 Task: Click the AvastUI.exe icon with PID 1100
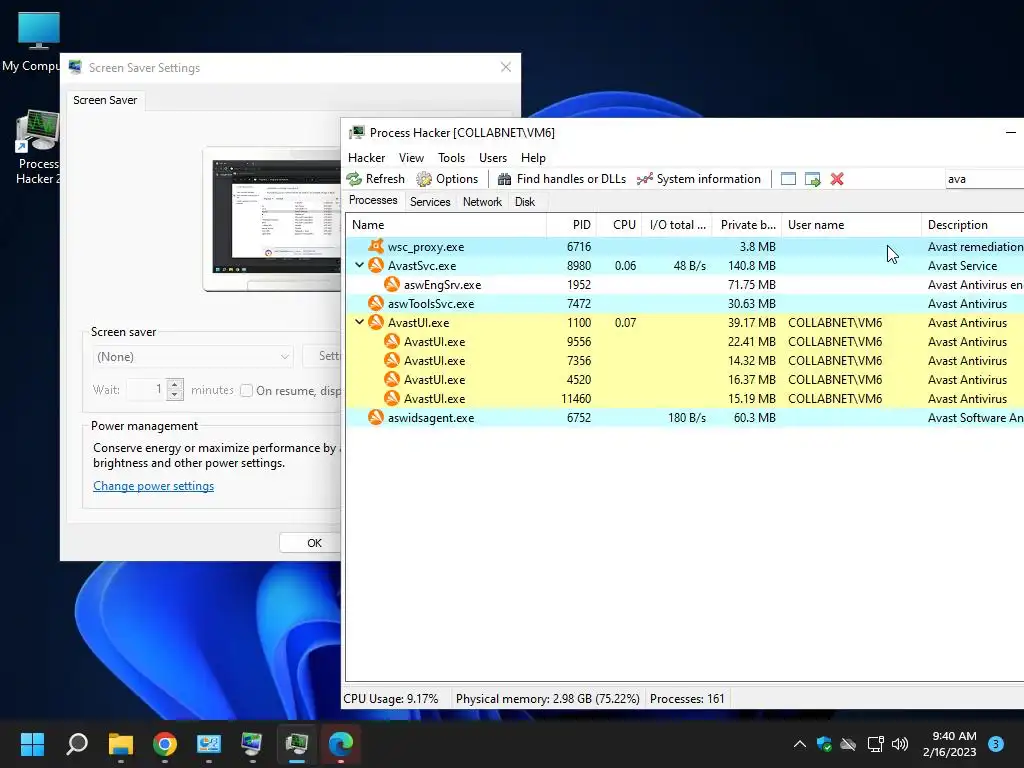click(376, 322)
